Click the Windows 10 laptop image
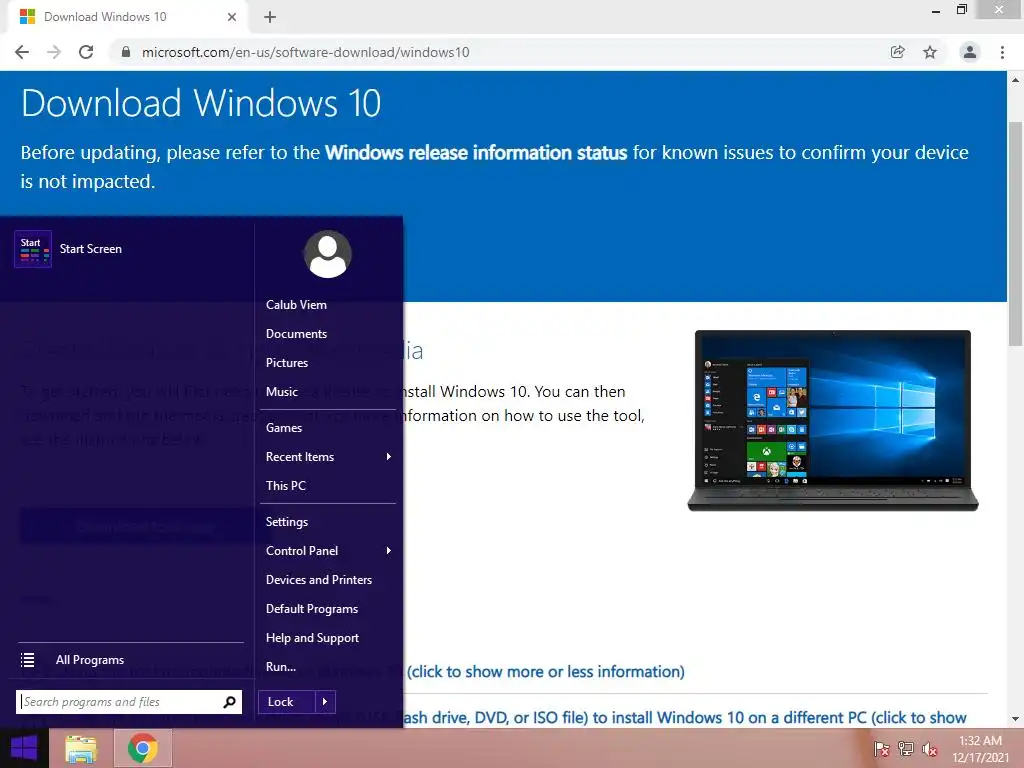The image size is (1024, 768). (833, 421)
